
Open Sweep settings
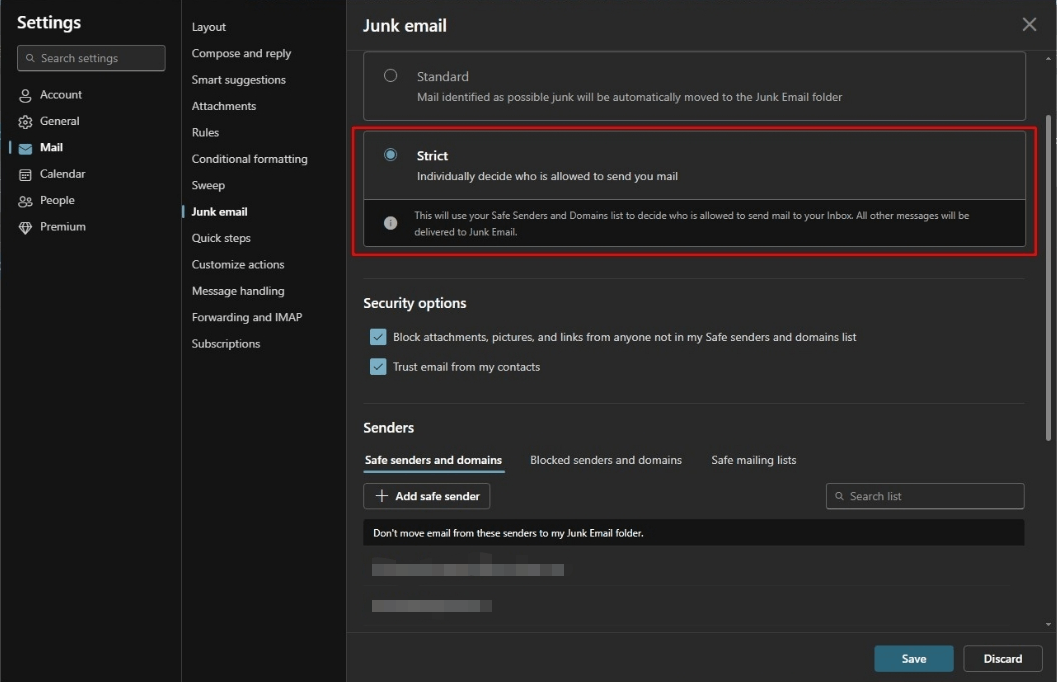[208, 185]
